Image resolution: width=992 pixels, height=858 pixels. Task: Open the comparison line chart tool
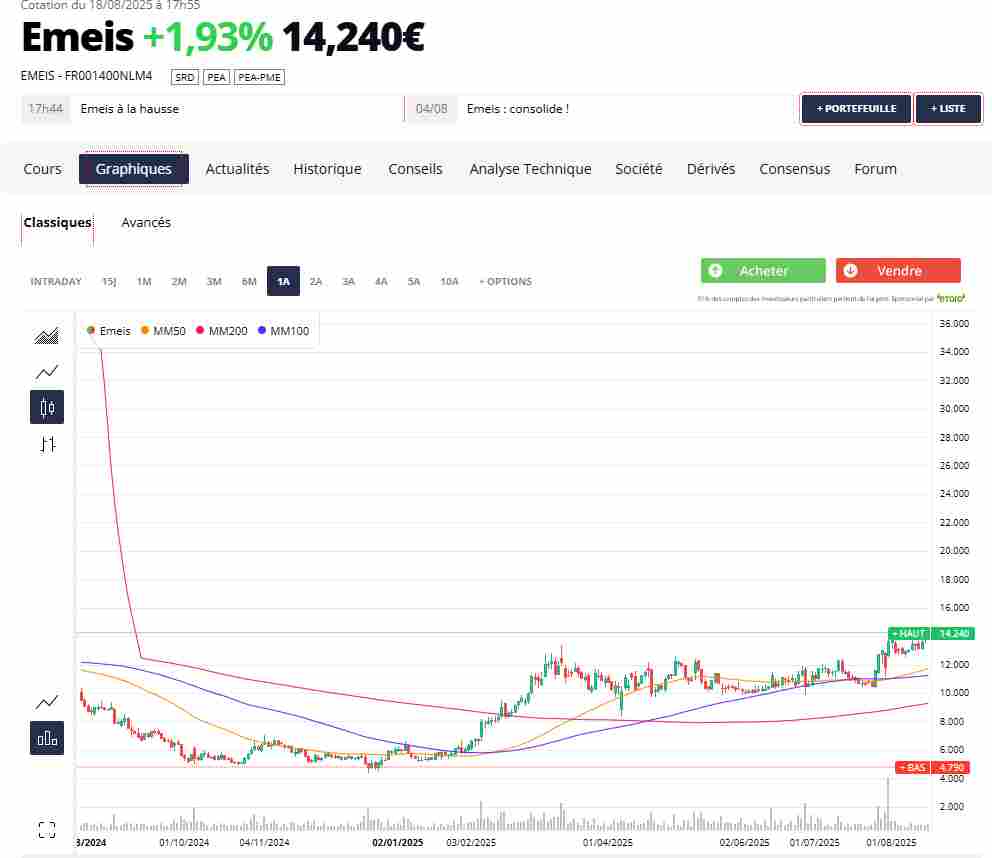click(46, 701)
